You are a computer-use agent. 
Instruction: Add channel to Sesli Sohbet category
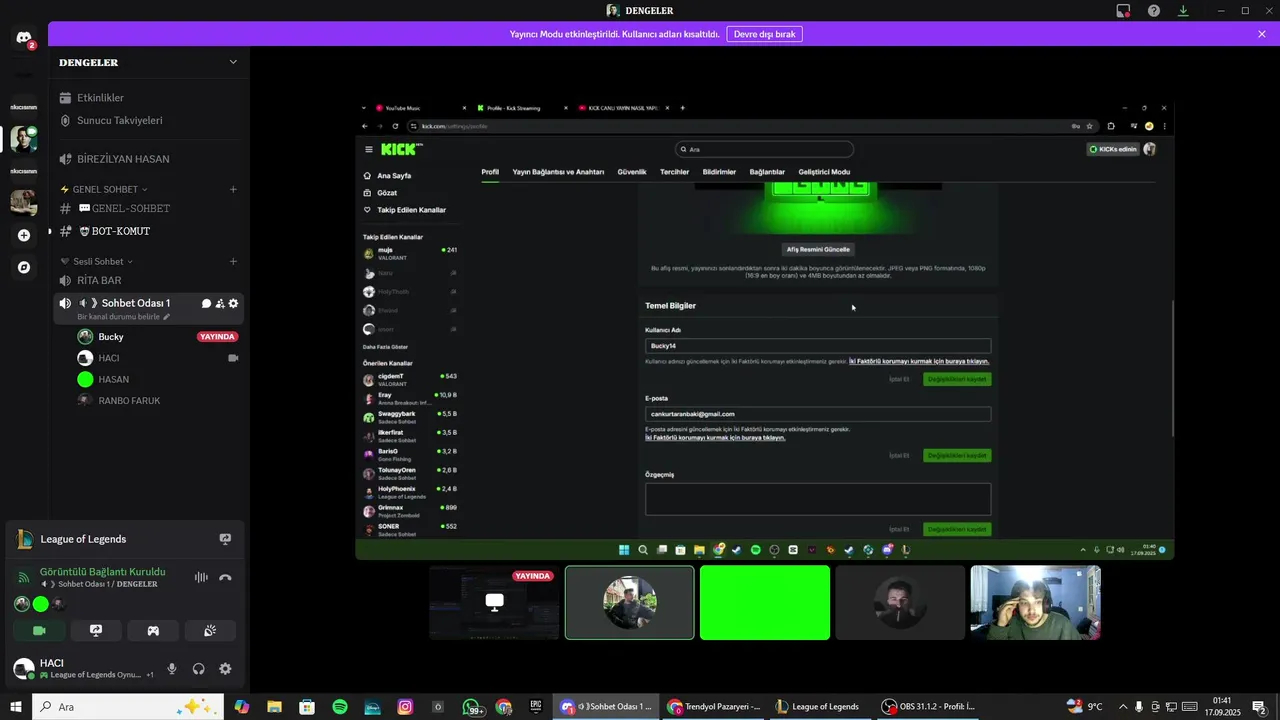pyautogui.click(x=233, y=261)
